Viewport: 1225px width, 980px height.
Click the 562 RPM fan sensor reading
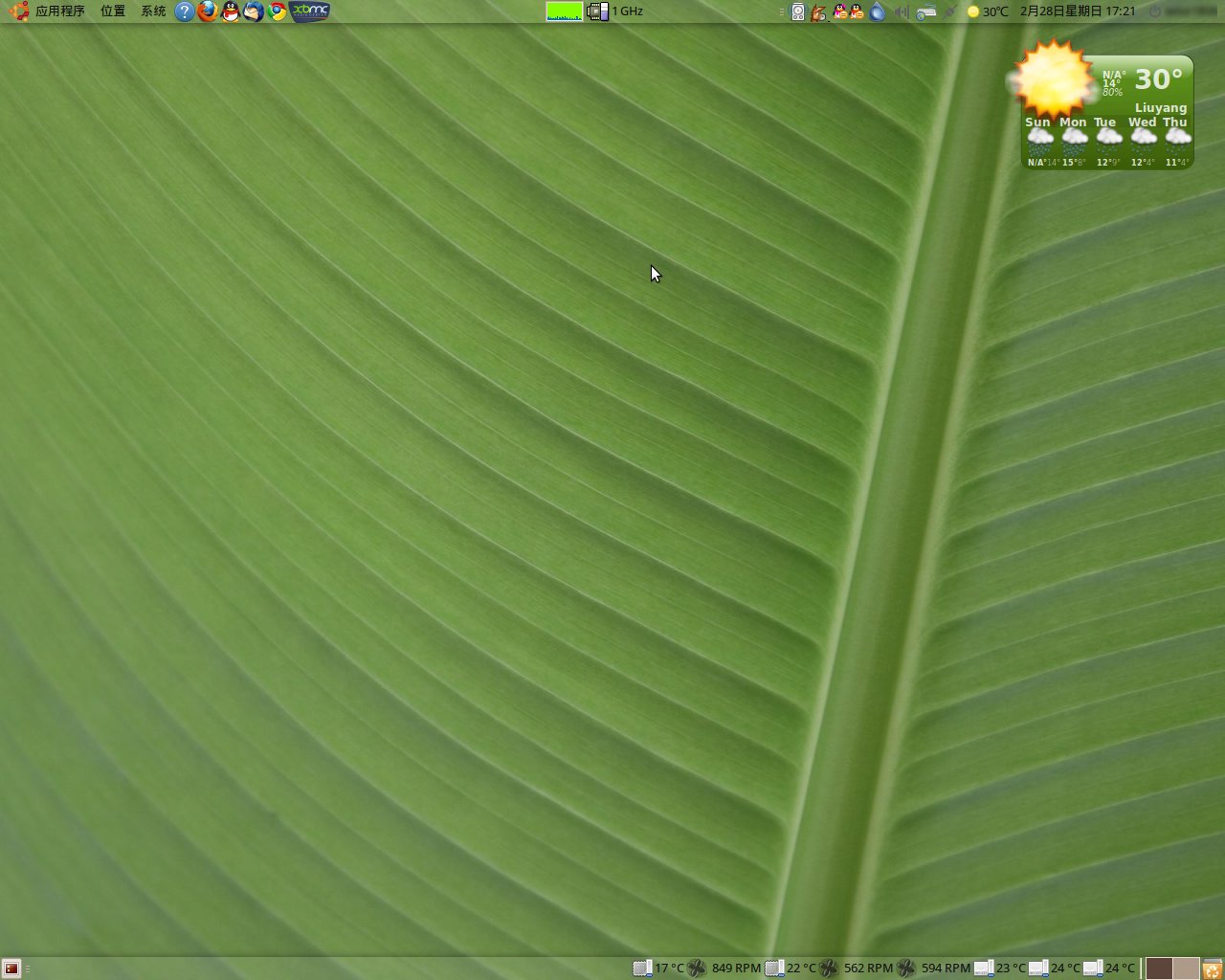click(x=868, y=969)
